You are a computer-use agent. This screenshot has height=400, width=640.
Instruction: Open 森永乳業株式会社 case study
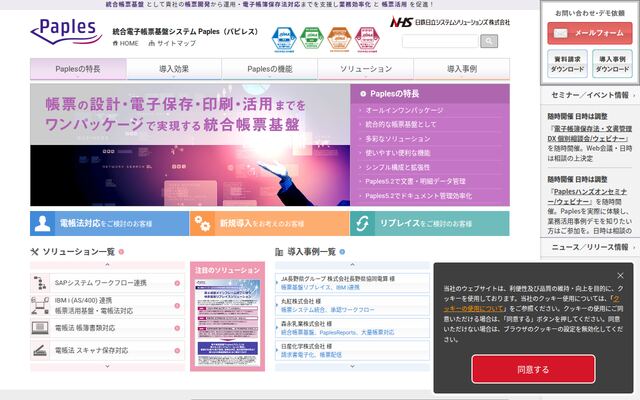click(x=352, y=328)
